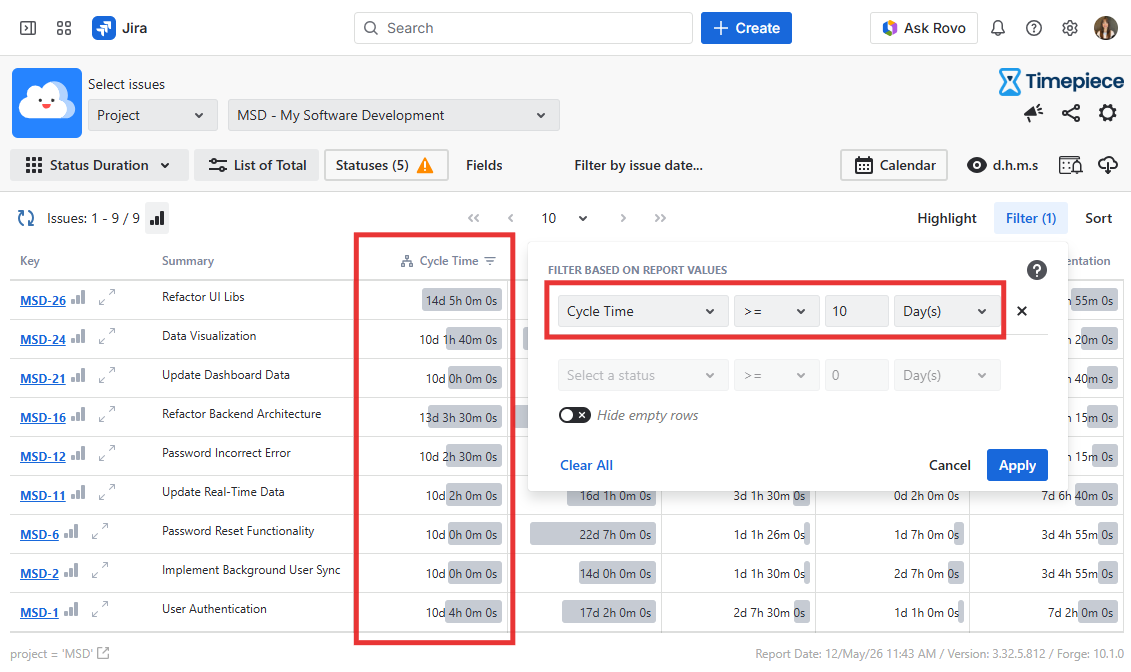Viewport: 1131px width, 672px height.
Task: Open notifications bell
Action: click(998, 28)
